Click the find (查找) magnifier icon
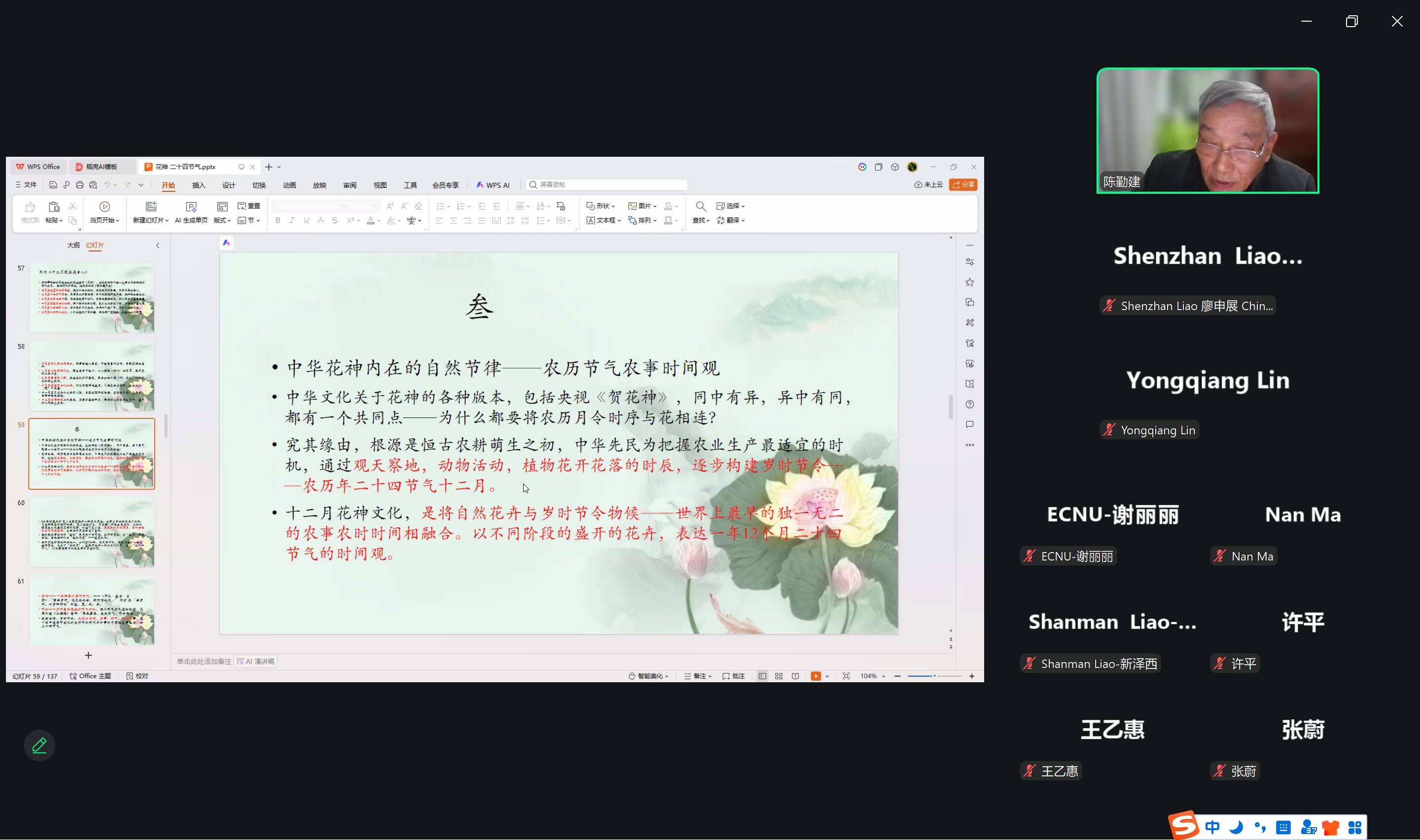 (701, 207)
